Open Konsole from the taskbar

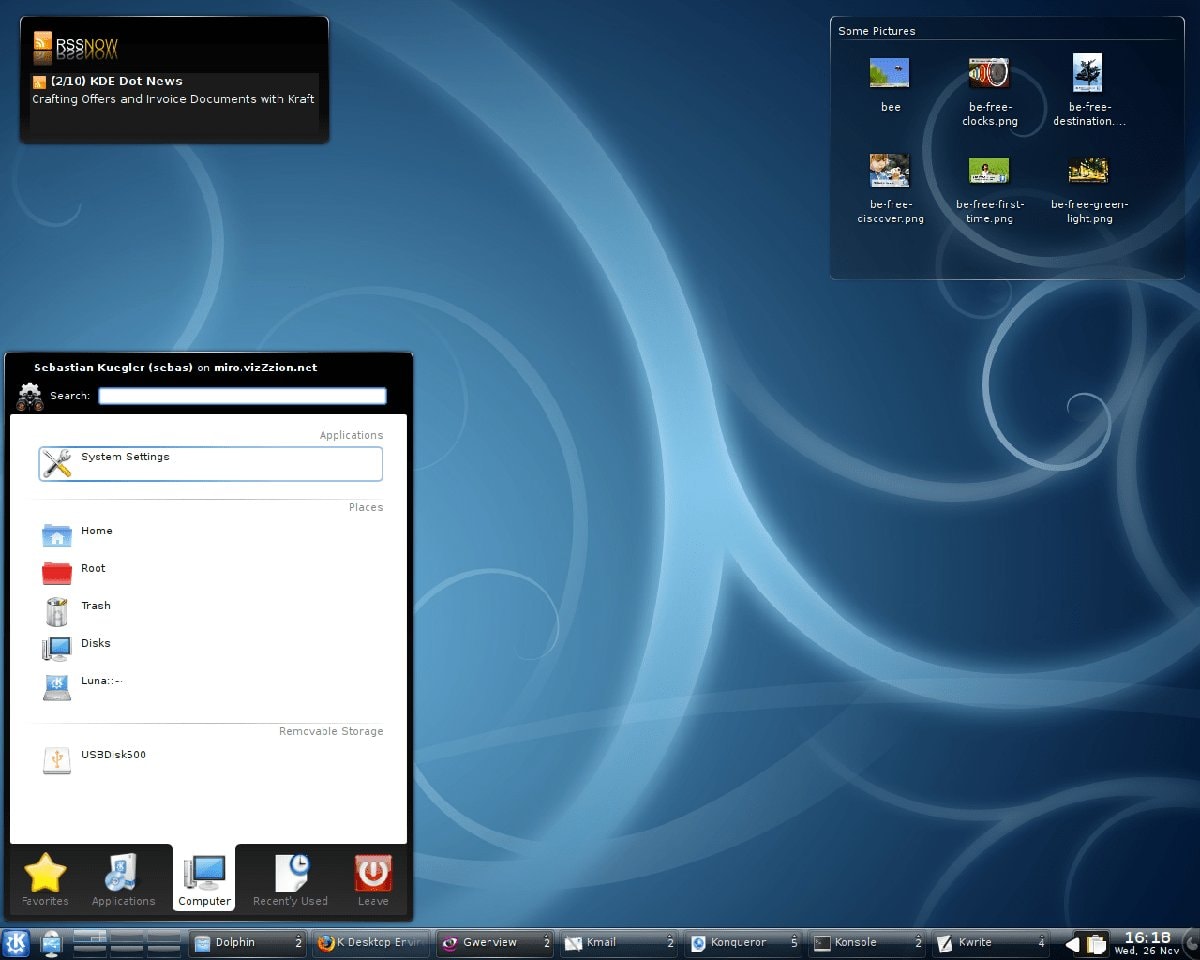(x=855, y=942)
